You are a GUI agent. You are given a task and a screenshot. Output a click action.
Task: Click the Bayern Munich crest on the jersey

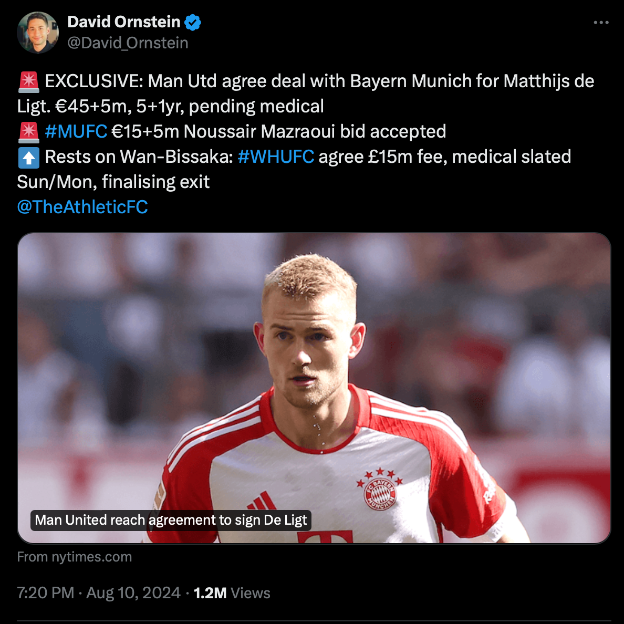click(x=380, y=490)
